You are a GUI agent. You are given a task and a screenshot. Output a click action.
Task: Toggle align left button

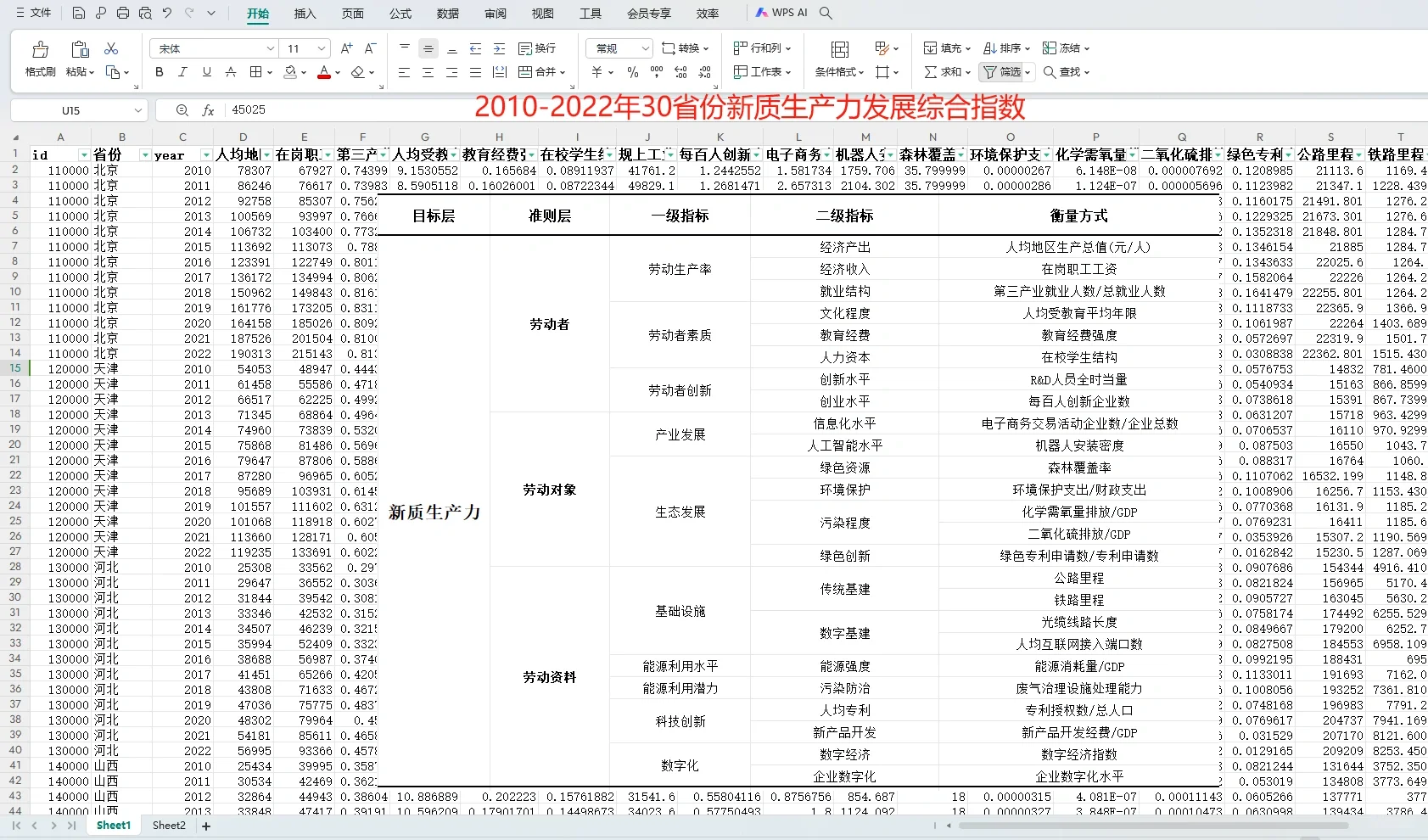tap(404, 72)
